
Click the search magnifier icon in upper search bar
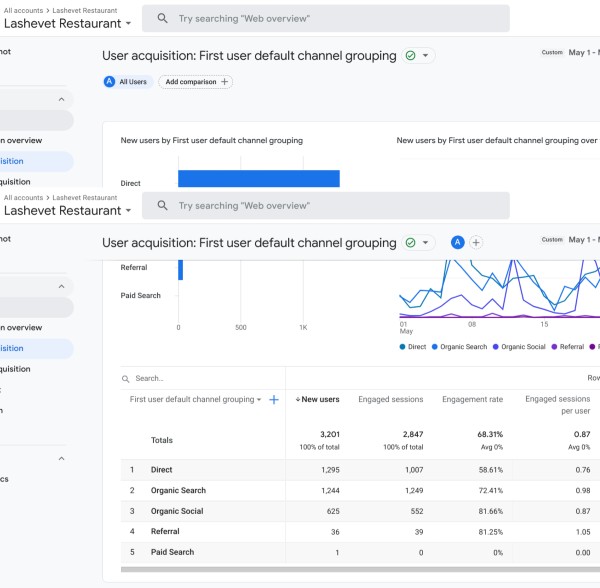162,18
